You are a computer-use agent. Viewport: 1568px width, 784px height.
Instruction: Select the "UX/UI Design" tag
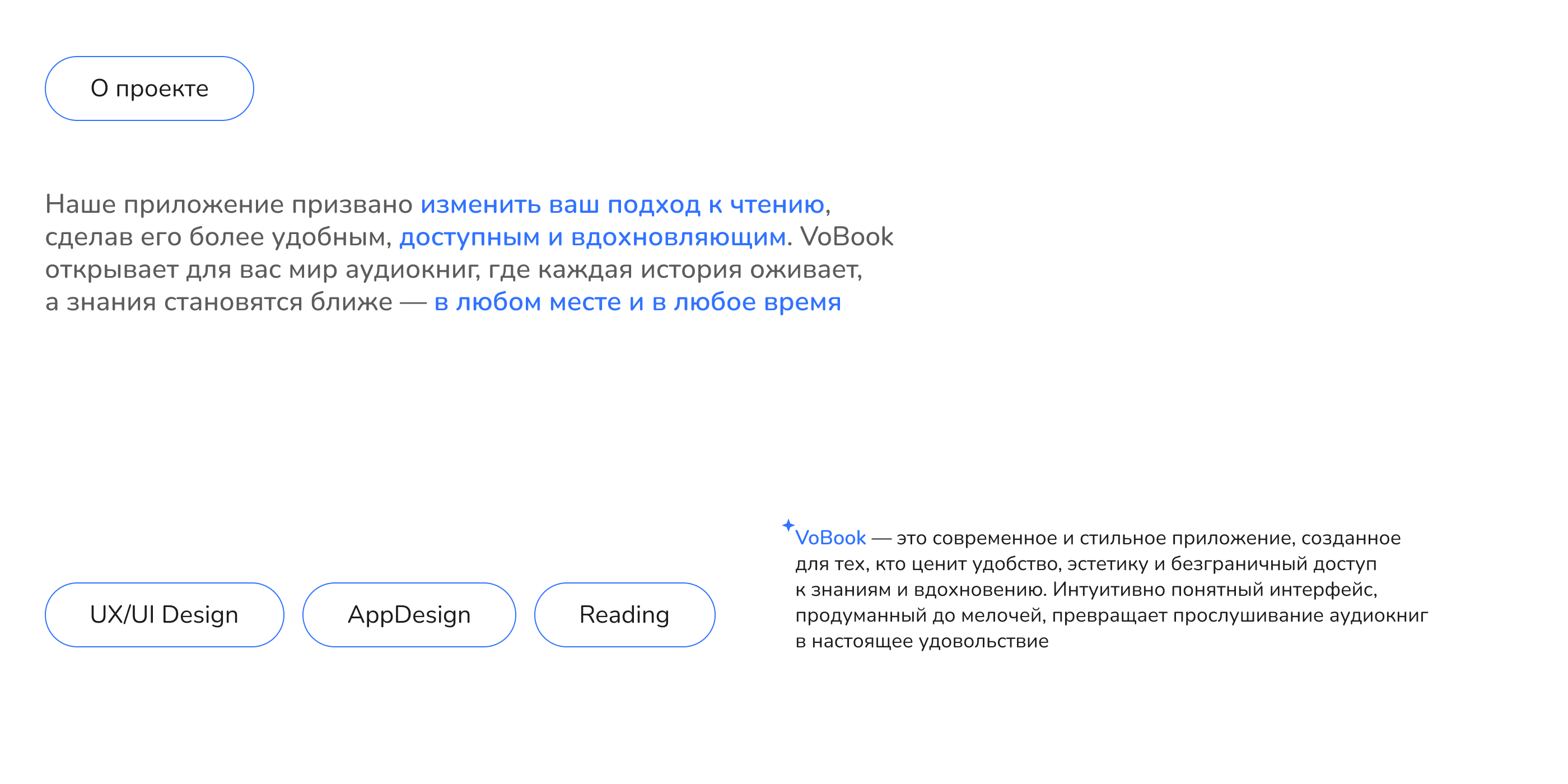click(x=164, y=615)
